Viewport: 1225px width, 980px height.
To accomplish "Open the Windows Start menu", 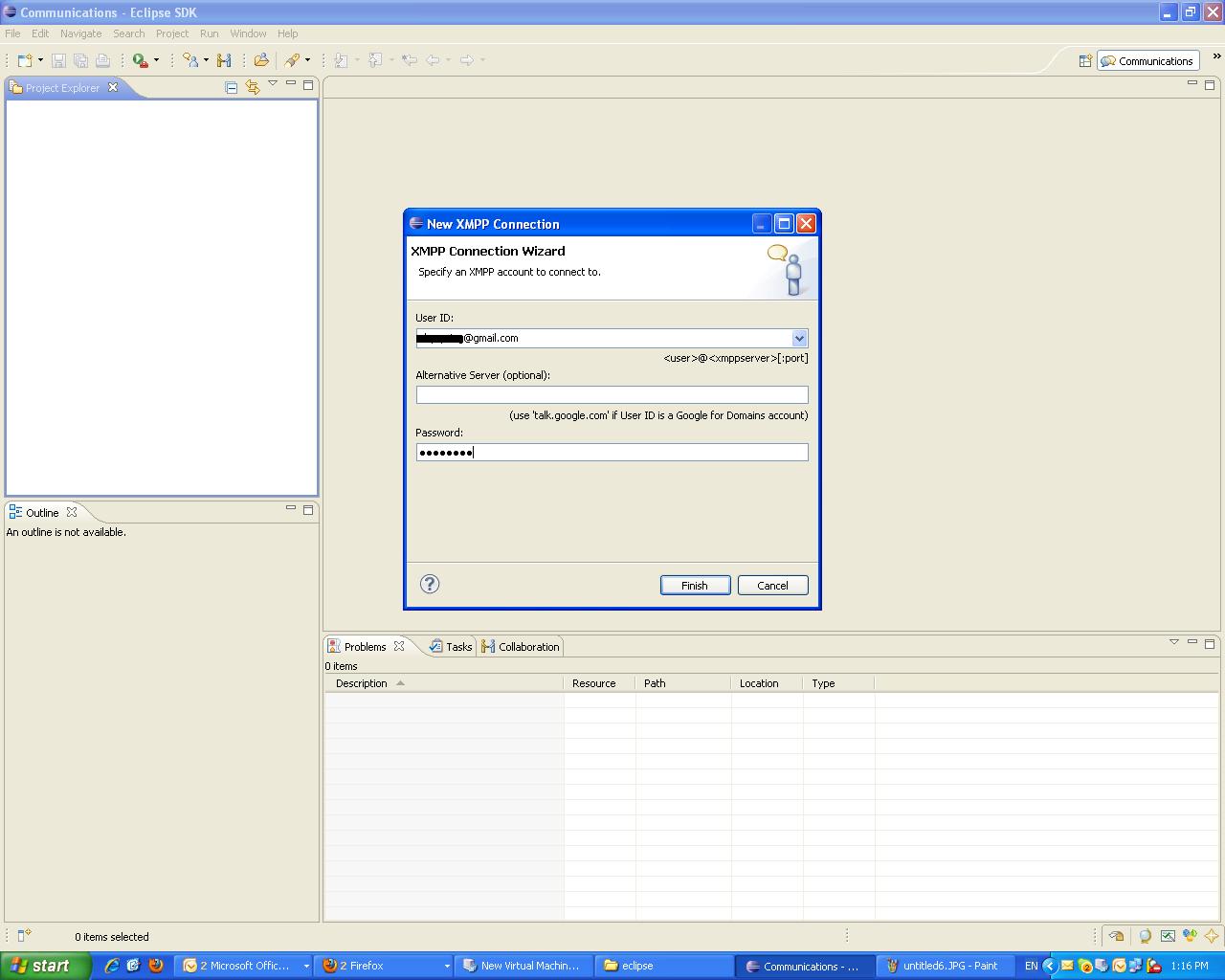I will 44,966.
